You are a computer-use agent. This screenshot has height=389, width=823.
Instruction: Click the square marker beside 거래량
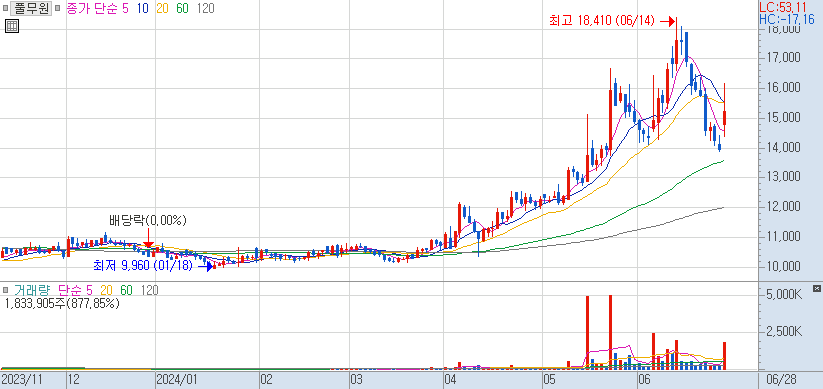click(5, 290)
